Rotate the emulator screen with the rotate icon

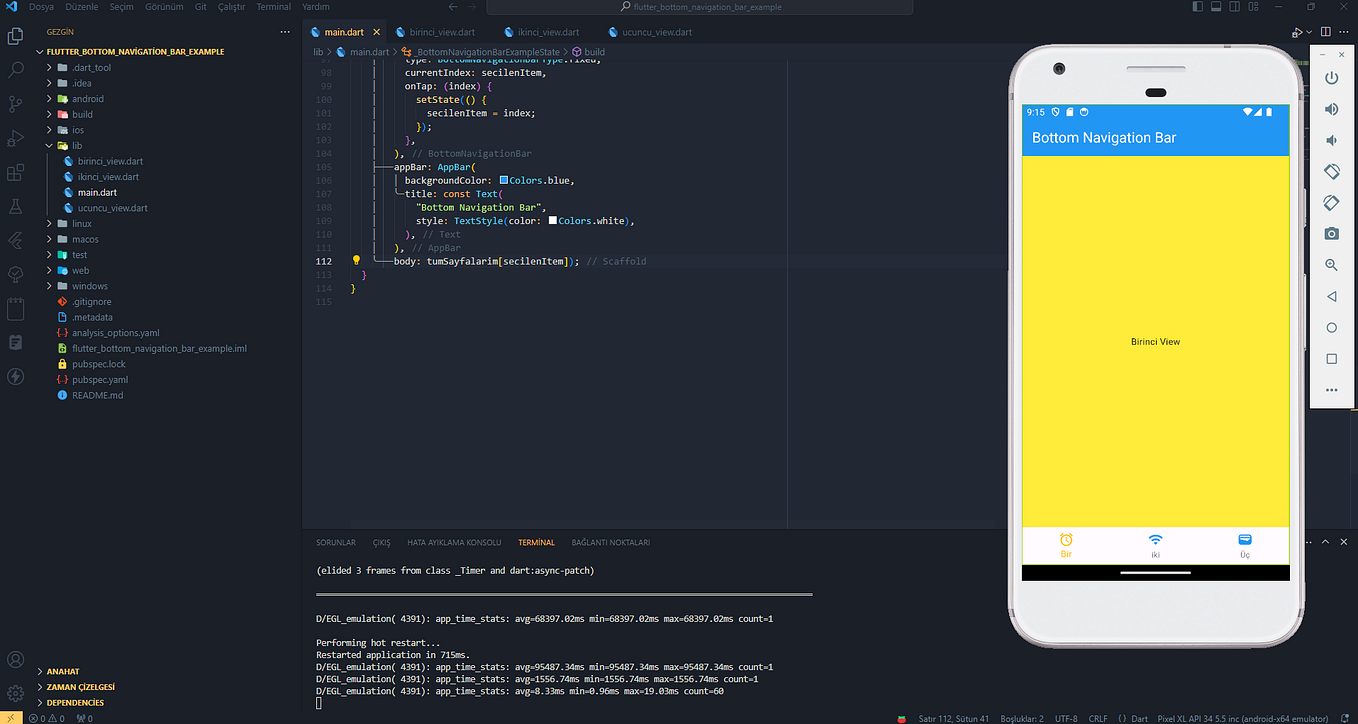click(x=1331, y=171)
